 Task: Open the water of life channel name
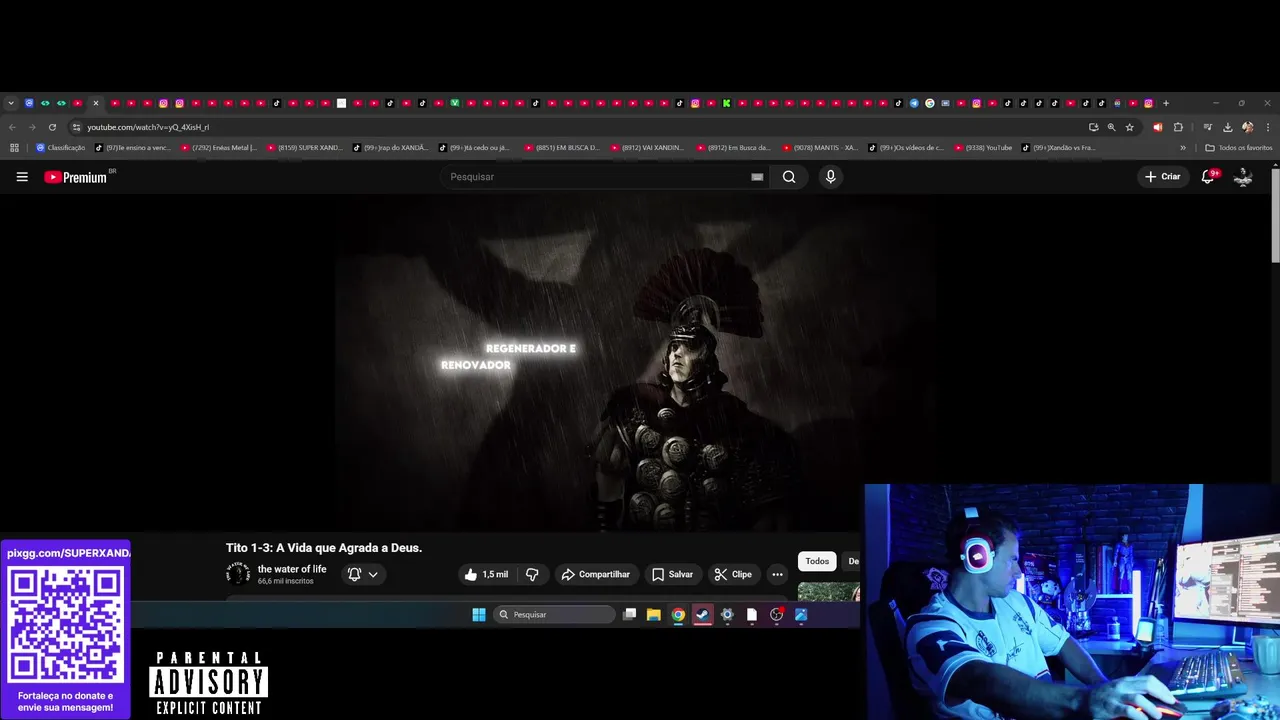tap(292, 569)
